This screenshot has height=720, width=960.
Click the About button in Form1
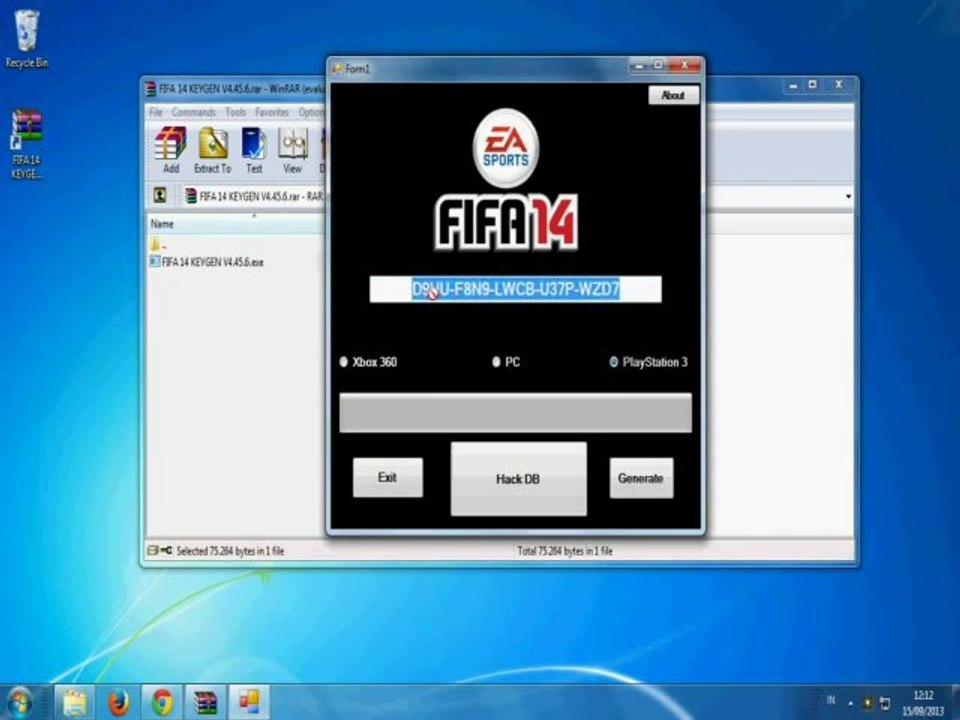pyautogui.click(x=673, y=95)
